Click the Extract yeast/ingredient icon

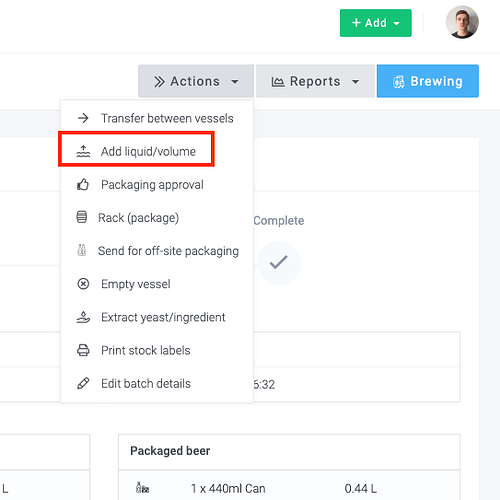83,317
